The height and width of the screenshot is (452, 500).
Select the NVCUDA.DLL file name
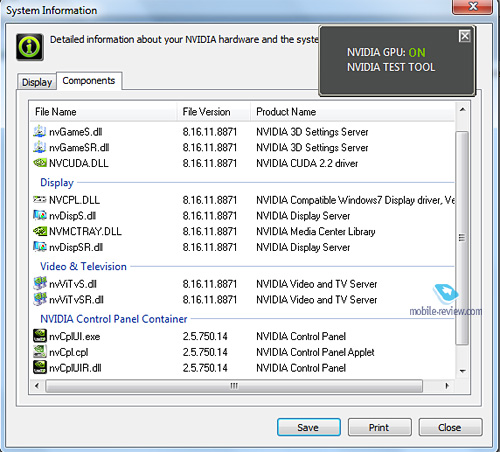tap(79, 163)
